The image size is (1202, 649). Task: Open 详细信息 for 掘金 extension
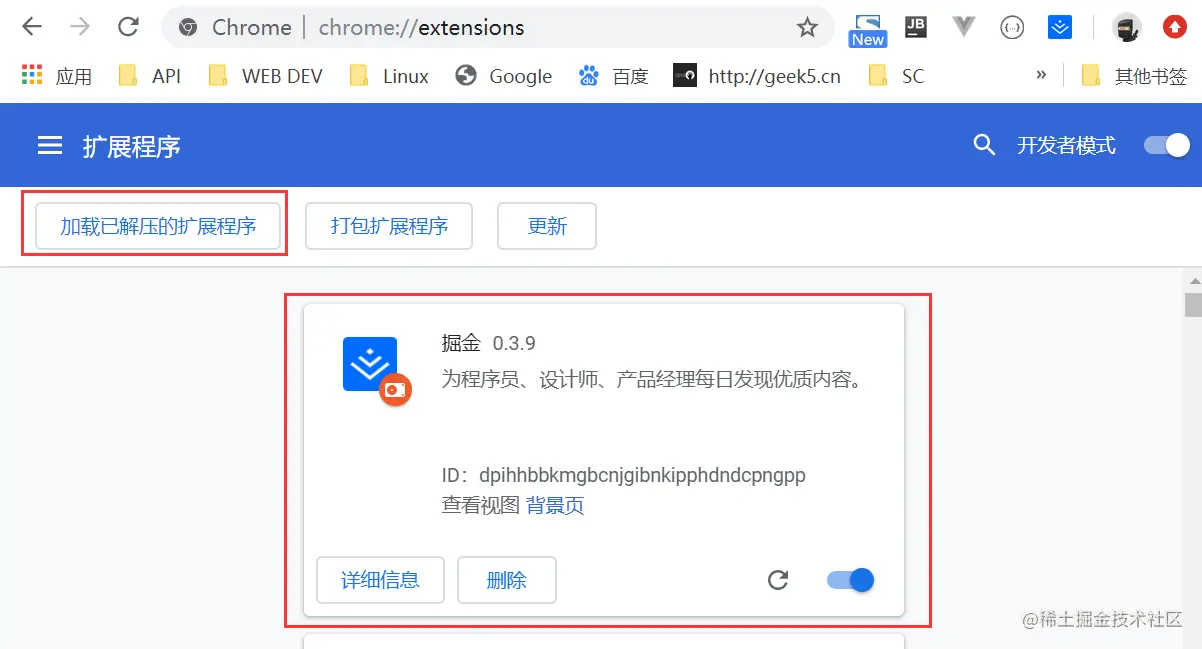click(x=380, y=580)
